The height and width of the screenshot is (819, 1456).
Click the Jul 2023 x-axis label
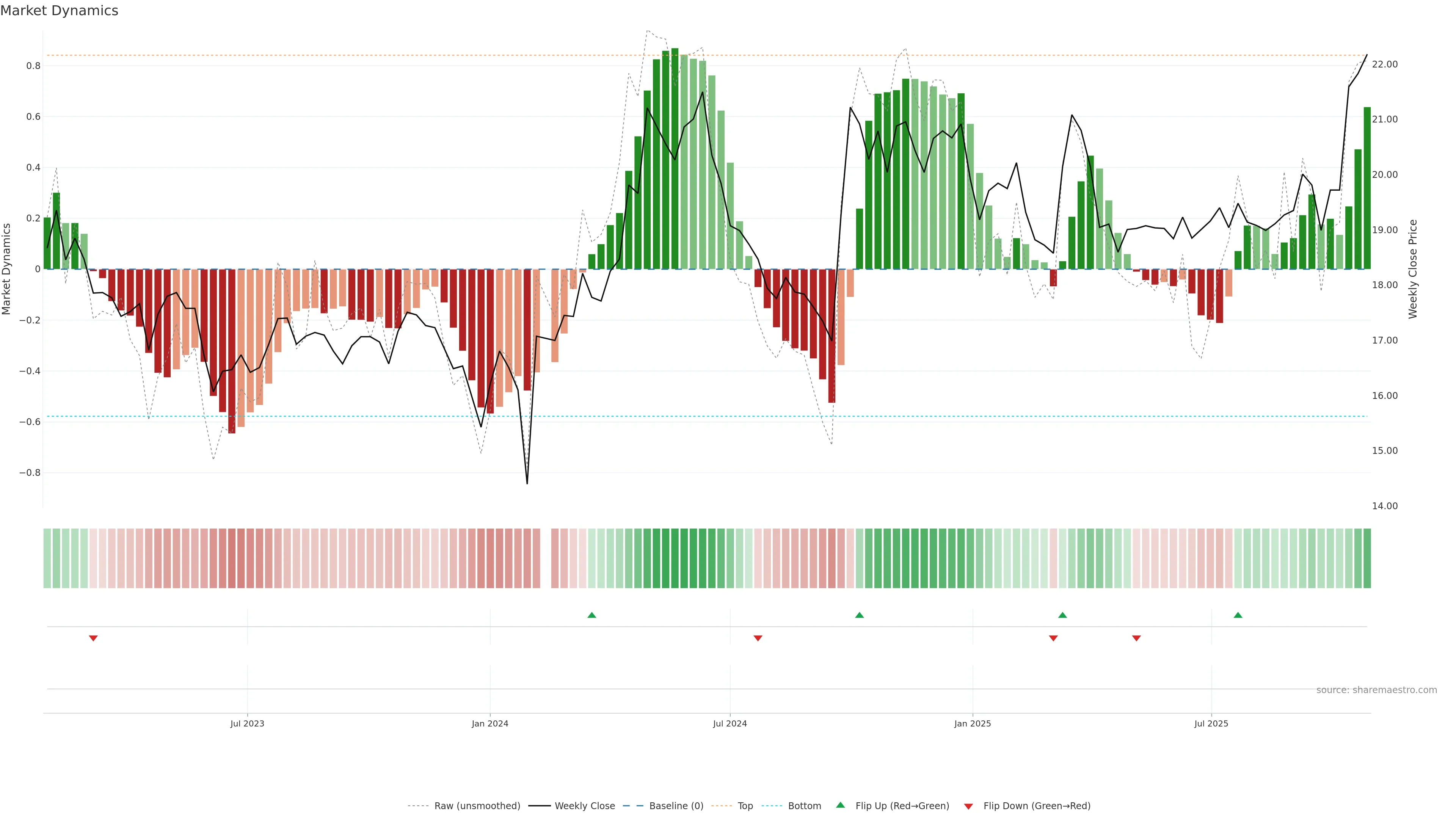point(247,723)
